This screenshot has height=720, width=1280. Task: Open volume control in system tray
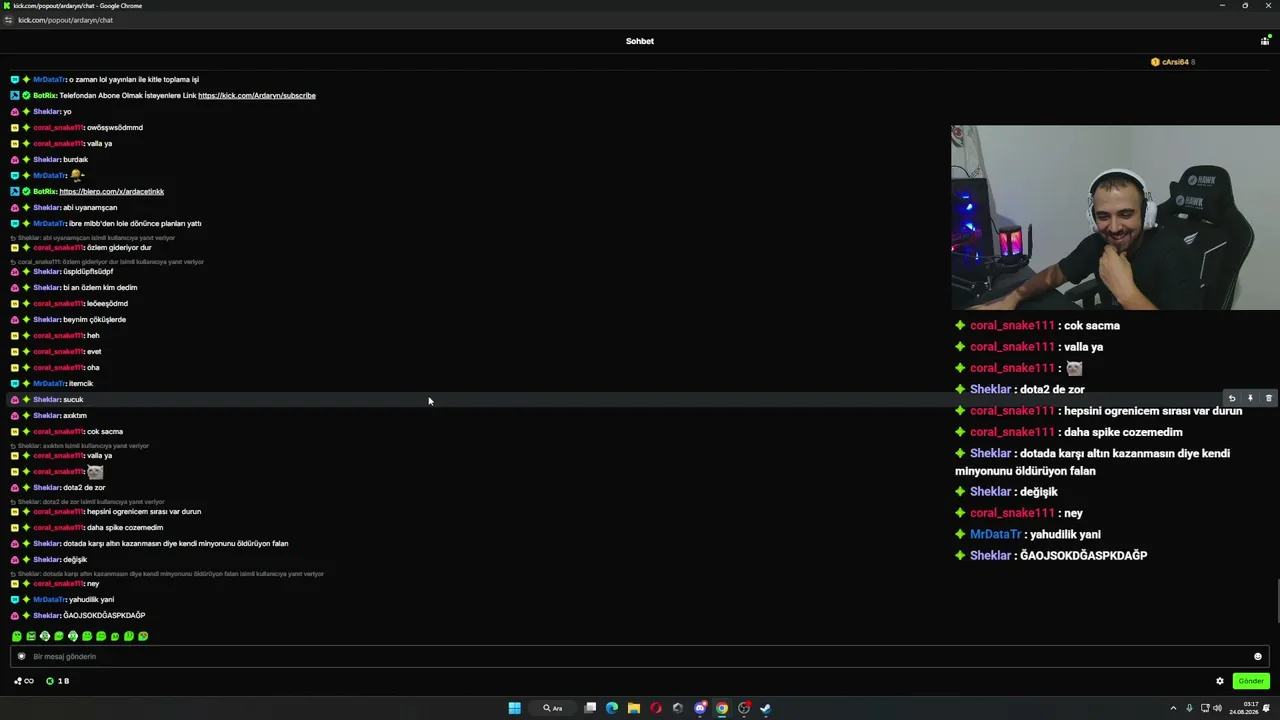pyautogui.click(x=1217, y=708)
